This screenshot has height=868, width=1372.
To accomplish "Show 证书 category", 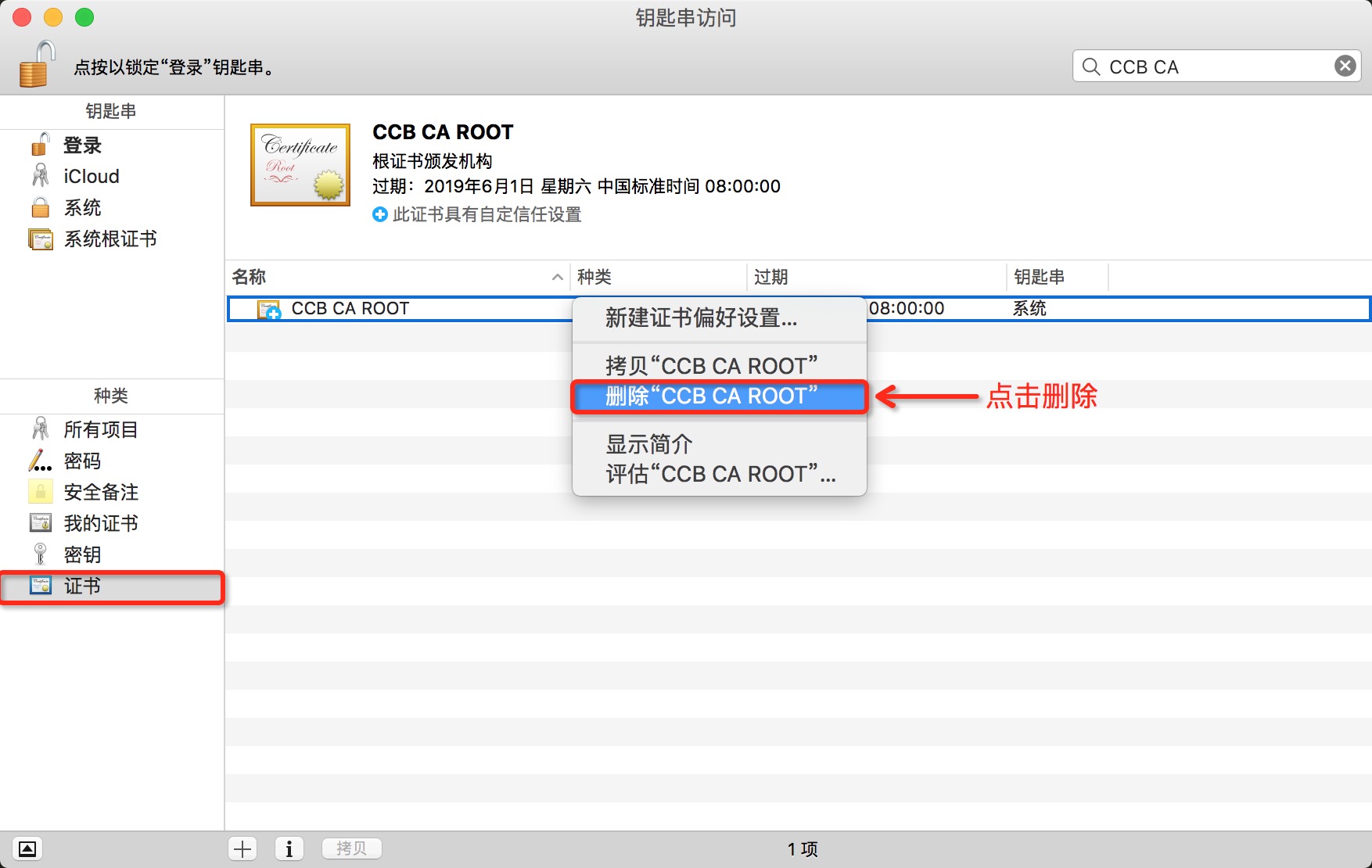I will [112, 586].
